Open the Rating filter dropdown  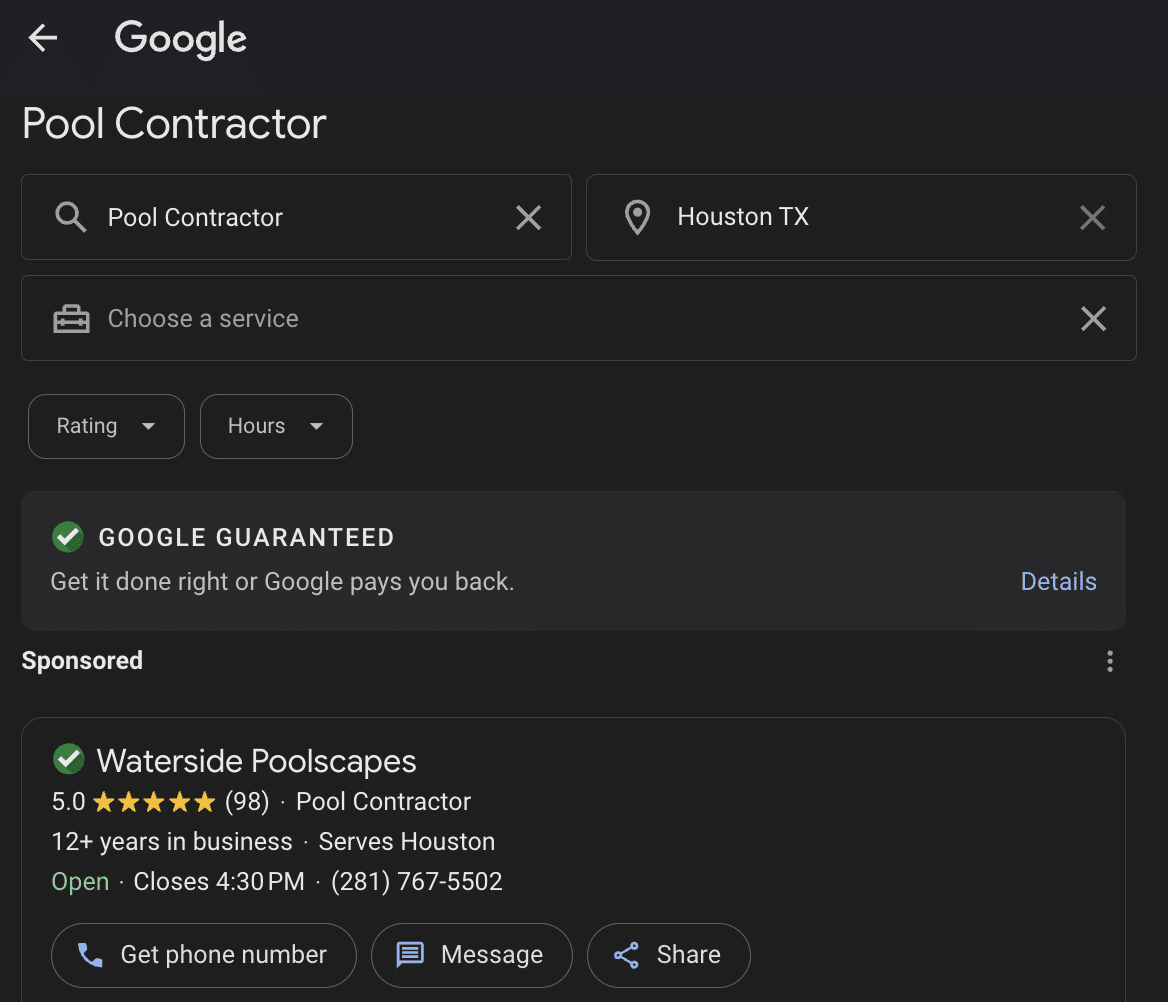click(x=107, y=426)
